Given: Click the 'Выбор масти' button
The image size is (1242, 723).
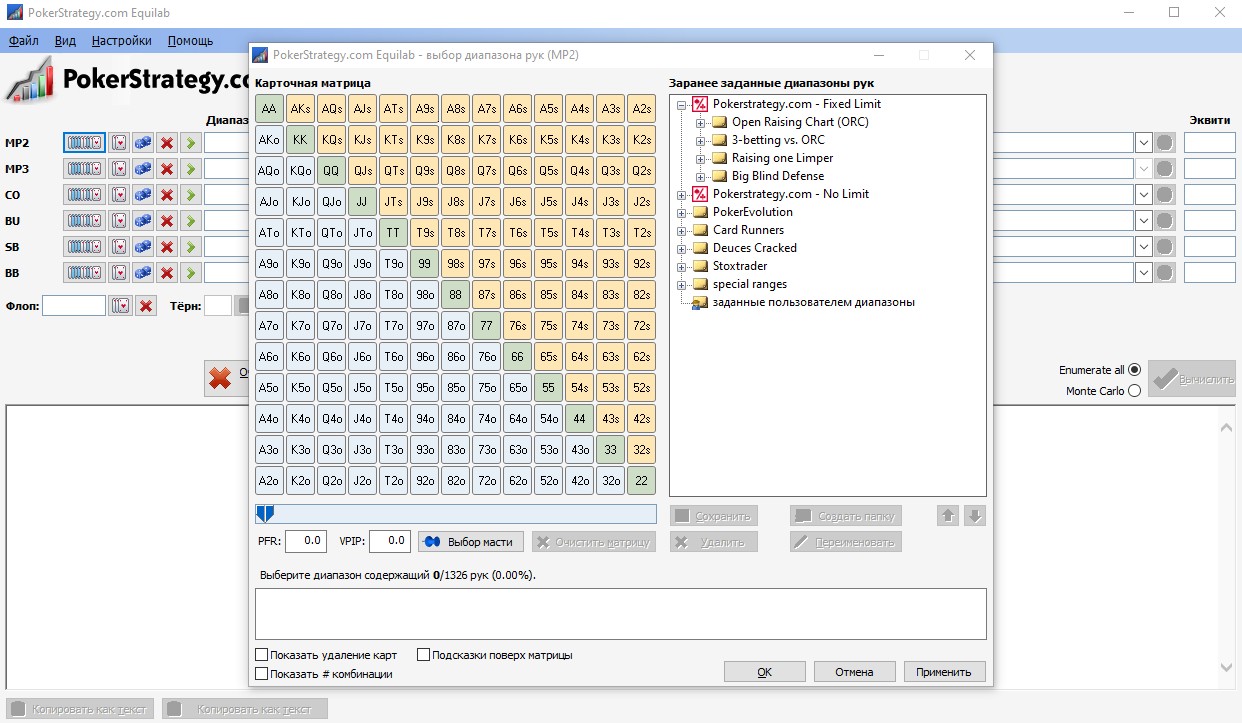Looking at the screenshot, I should 470,542.
